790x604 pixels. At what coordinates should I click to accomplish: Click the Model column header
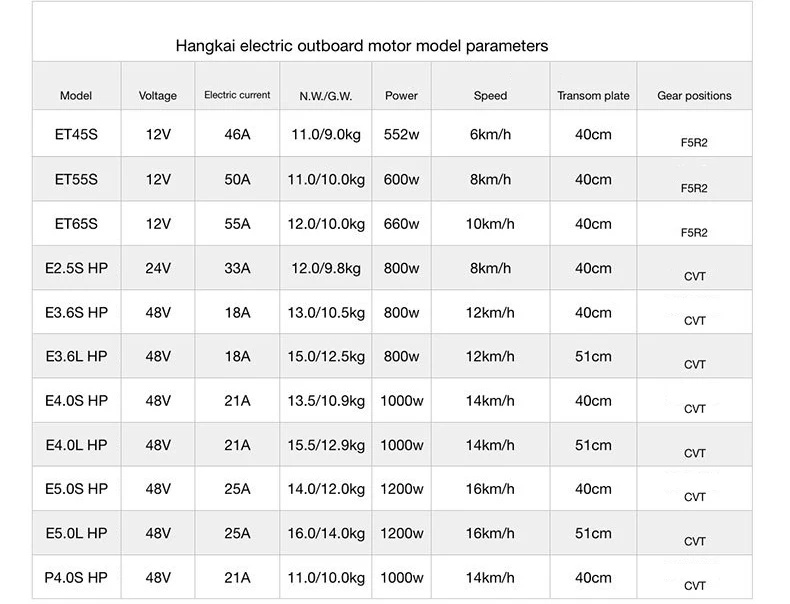coord(76,96)
